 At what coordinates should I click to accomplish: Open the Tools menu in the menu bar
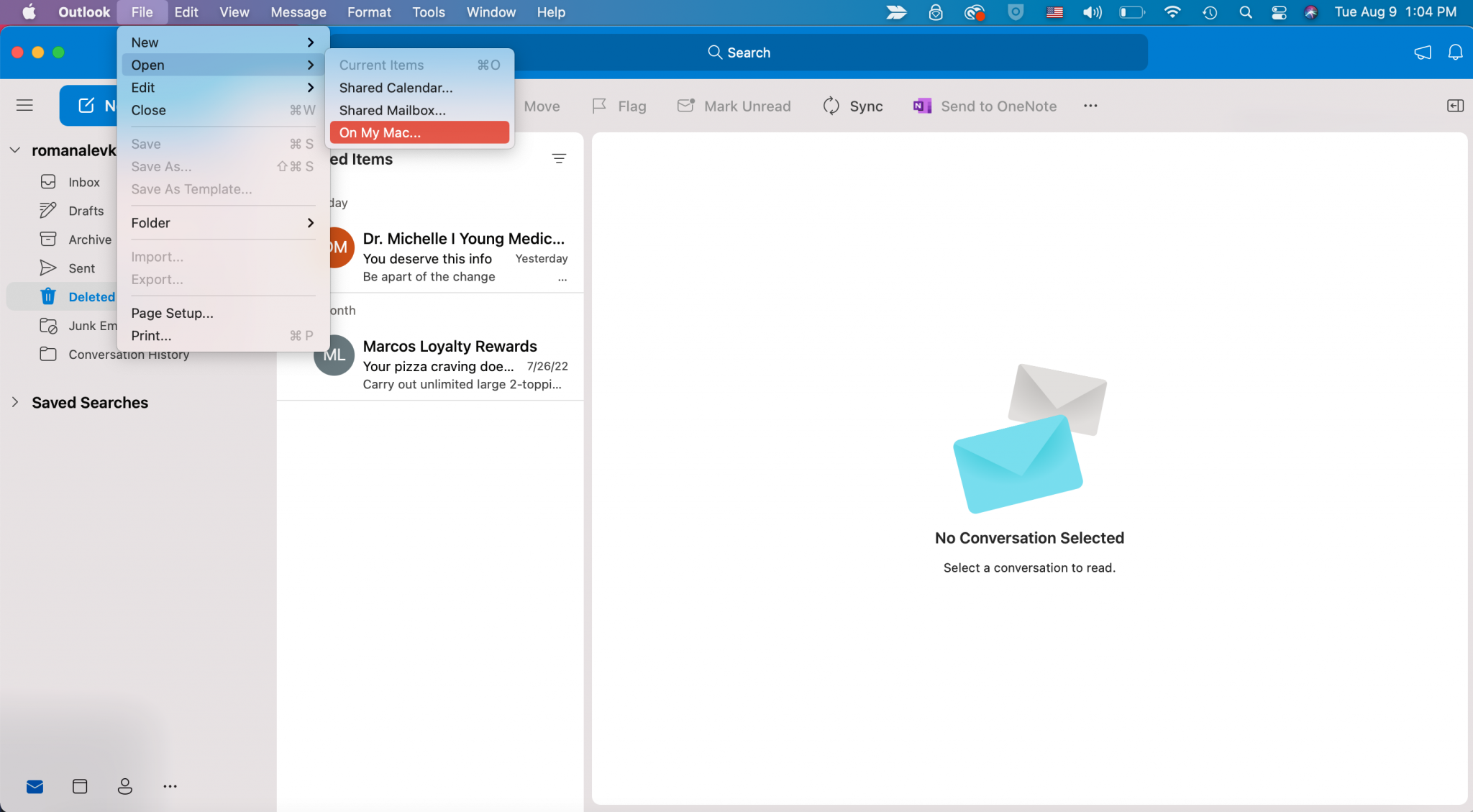tap(428, 12)
